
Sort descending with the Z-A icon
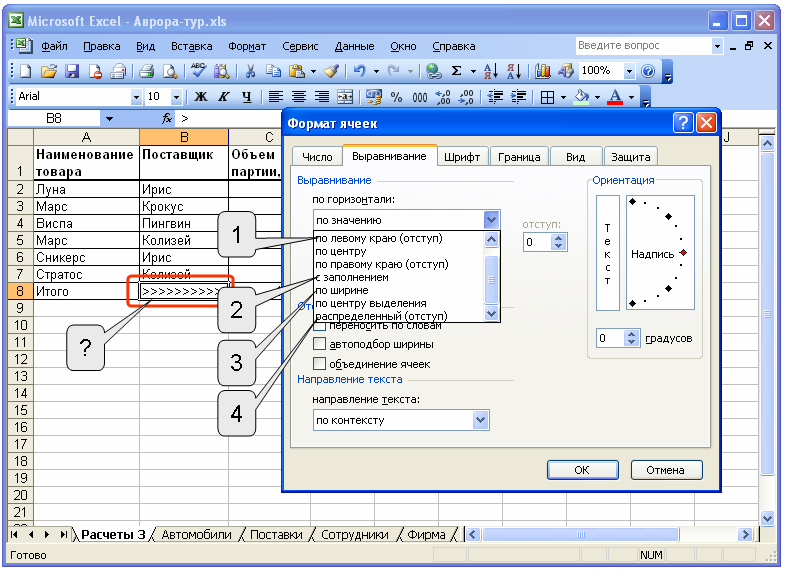tap(514, 72)
